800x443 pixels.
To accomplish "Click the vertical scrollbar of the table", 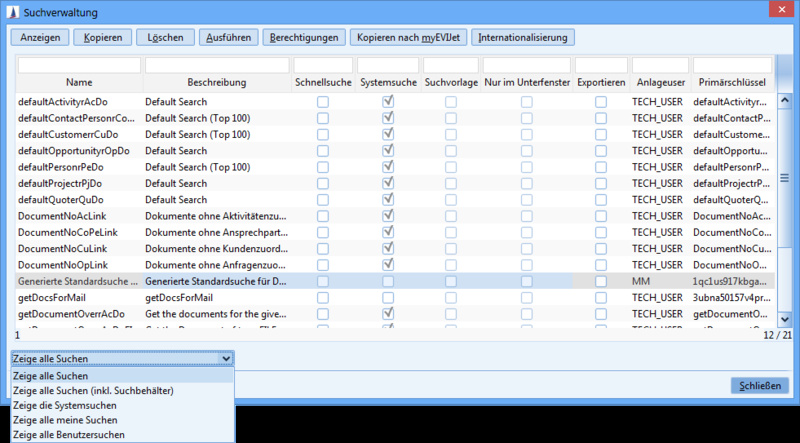I will (785, 180).
